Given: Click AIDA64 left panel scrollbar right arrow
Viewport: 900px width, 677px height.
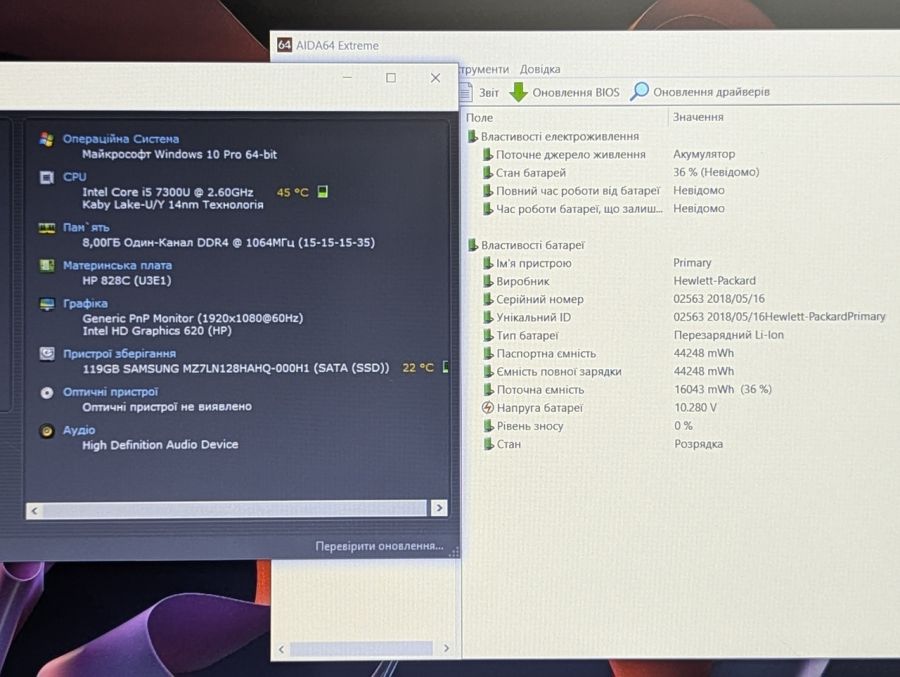Looking at the screenshot, I should [x=447, y=648].
